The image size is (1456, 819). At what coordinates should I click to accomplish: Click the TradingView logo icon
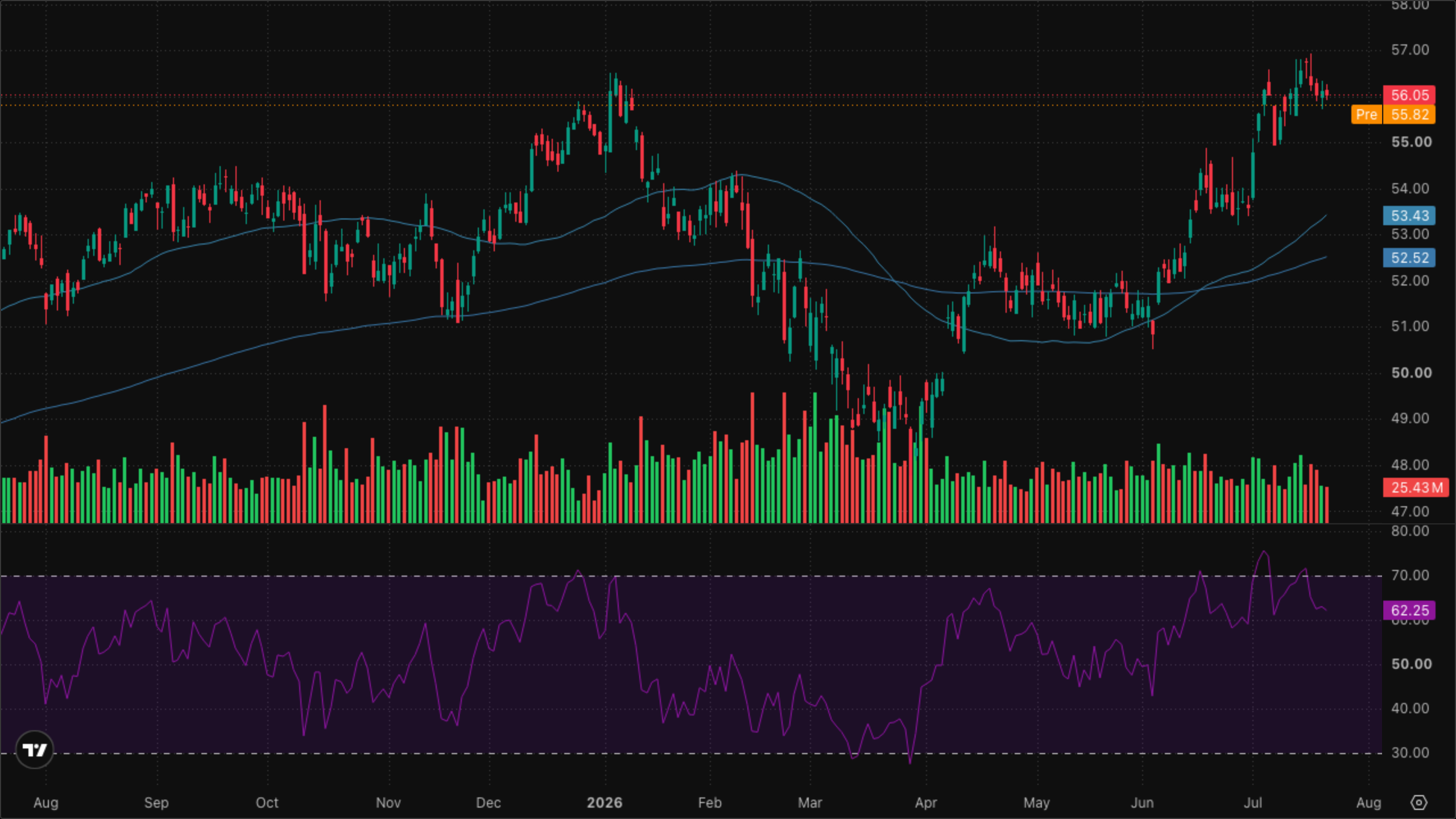(x=35, y=750)
